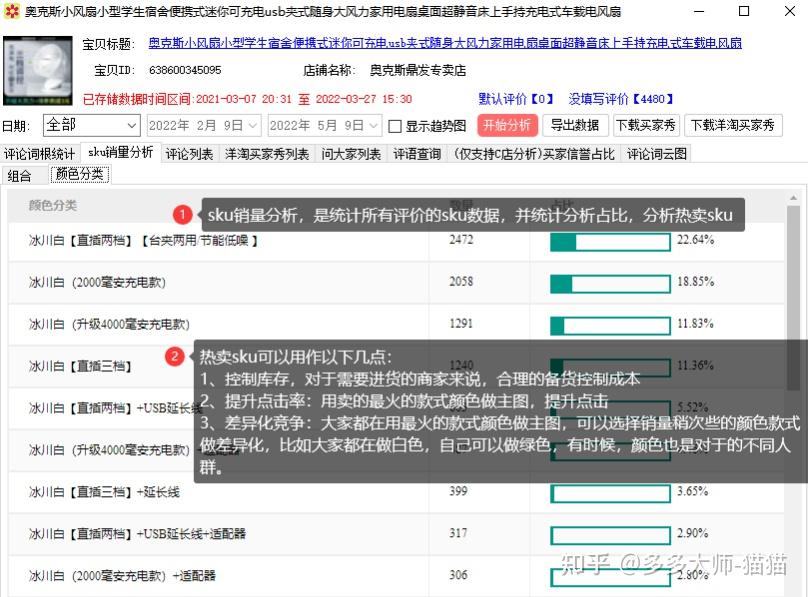Image resolution: width=808 pixels, height=597 pixels.
Task: Click the 下载洋淘买家秀 button
Action: click(733, 126)
